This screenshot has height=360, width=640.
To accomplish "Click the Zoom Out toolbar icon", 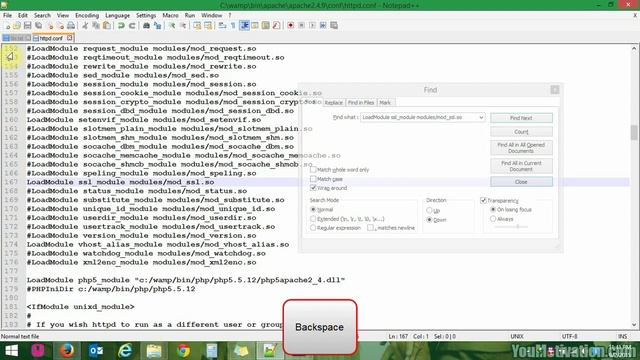I will tap(183, 26).
